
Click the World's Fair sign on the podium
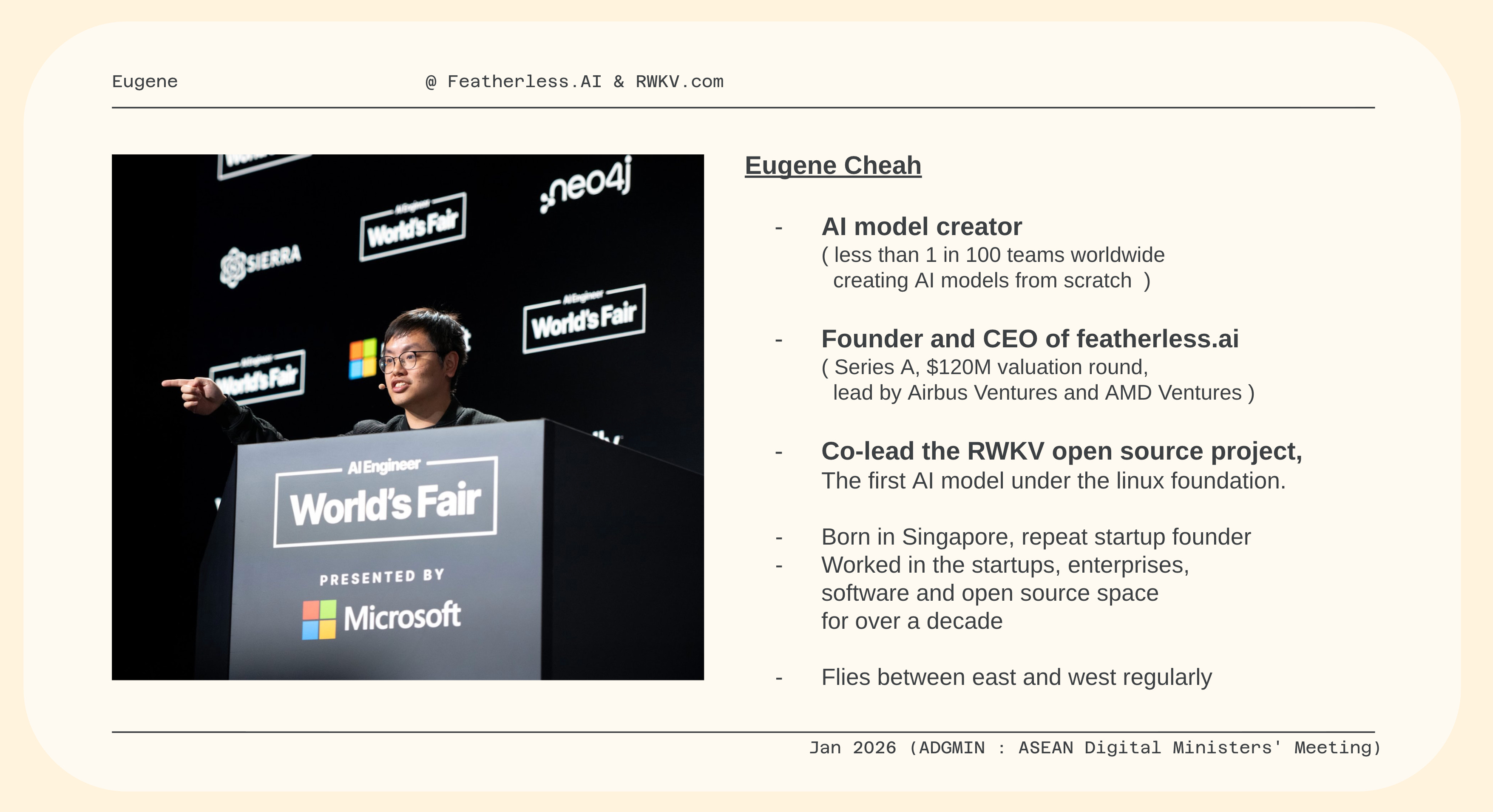pyautogui.click(x=386, y=503)
